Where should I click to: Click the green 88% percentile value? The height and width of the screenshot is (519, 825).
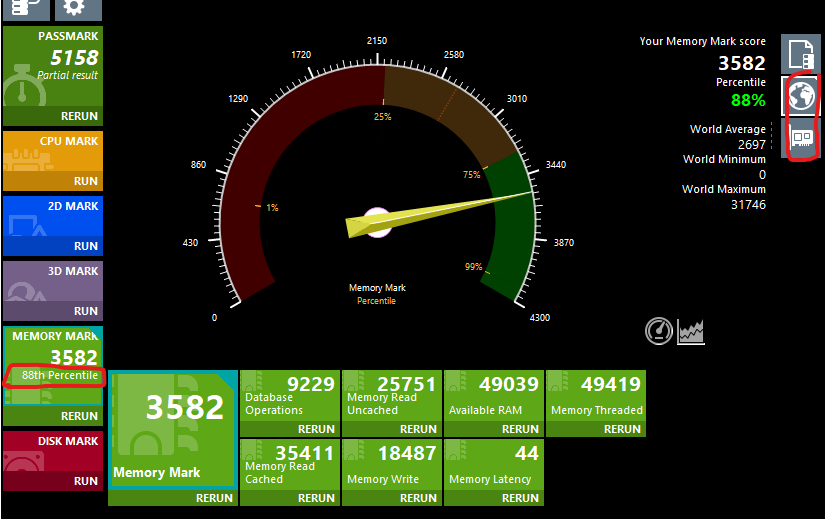click(x=748, y=100)
